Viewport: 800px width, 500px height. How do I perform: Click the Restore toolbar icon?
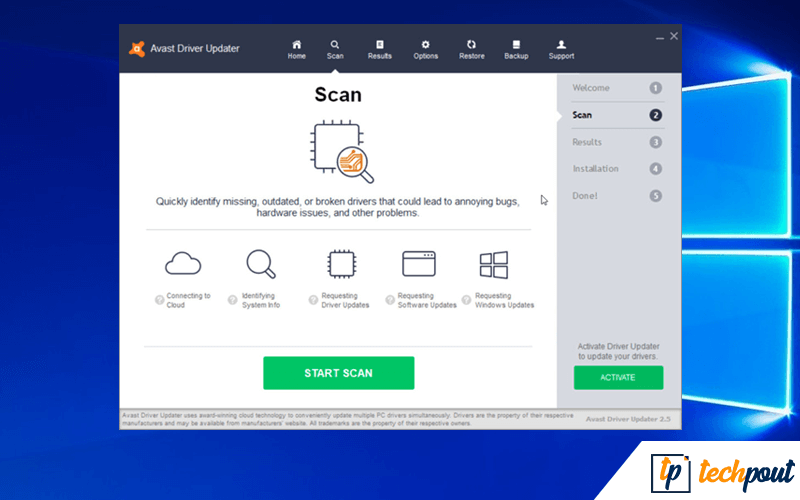(471, 45)
